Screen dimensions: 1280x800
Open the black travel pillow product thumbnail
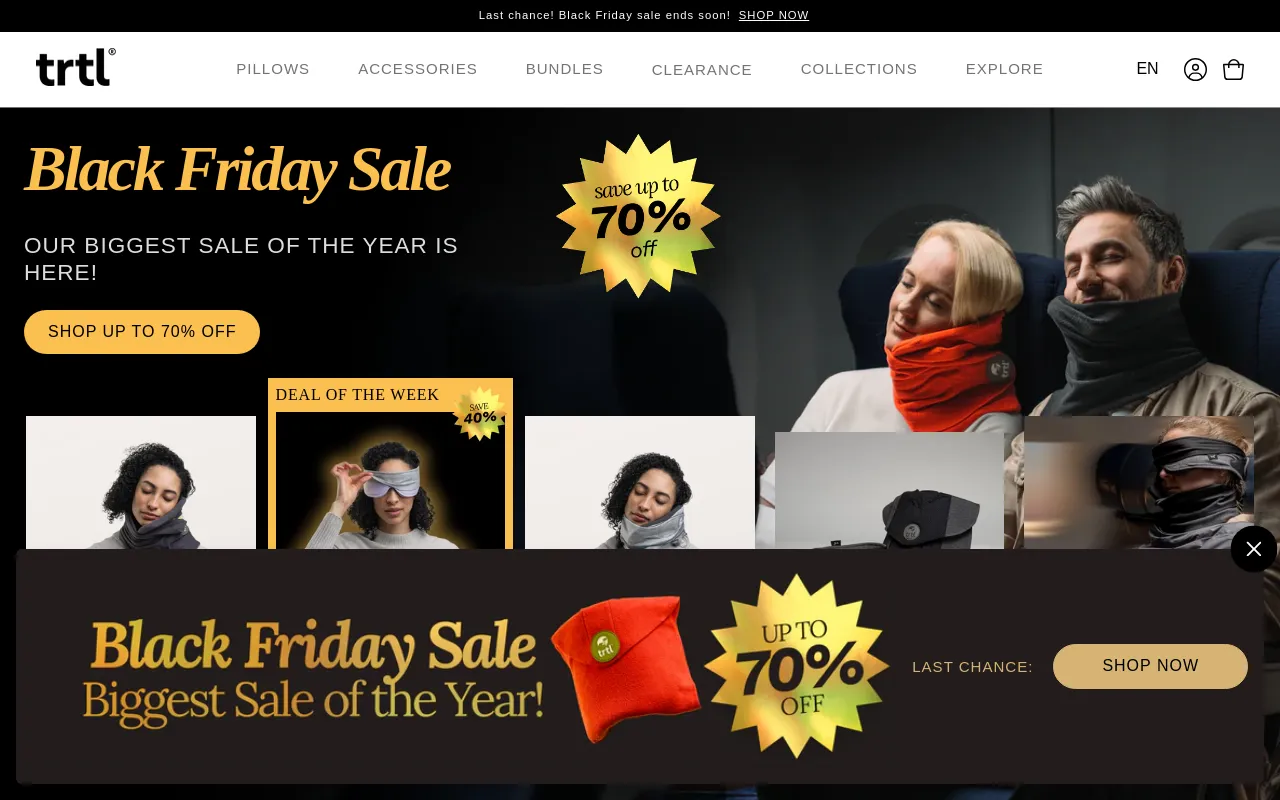(x=889, y=491)
